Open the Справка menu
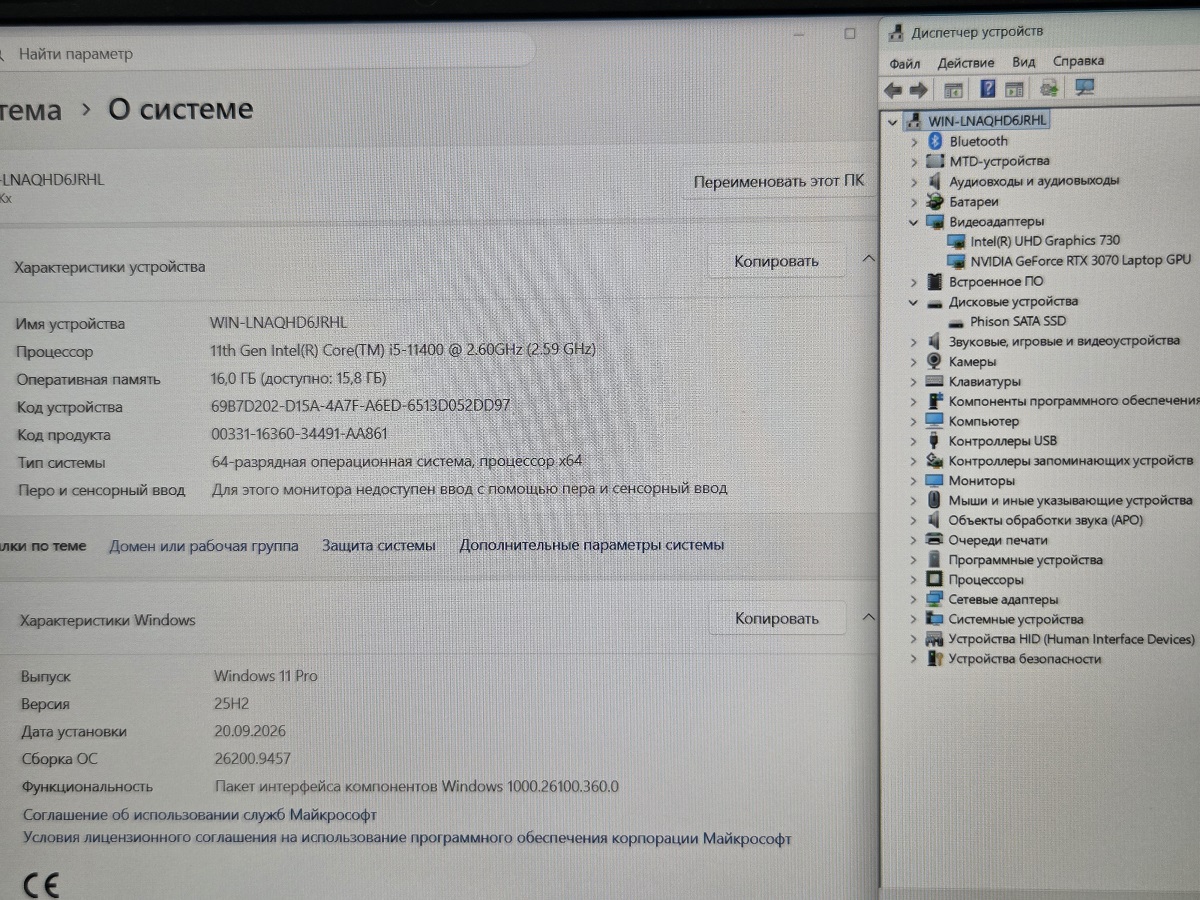1200x900 pixels. point(1079,60)
